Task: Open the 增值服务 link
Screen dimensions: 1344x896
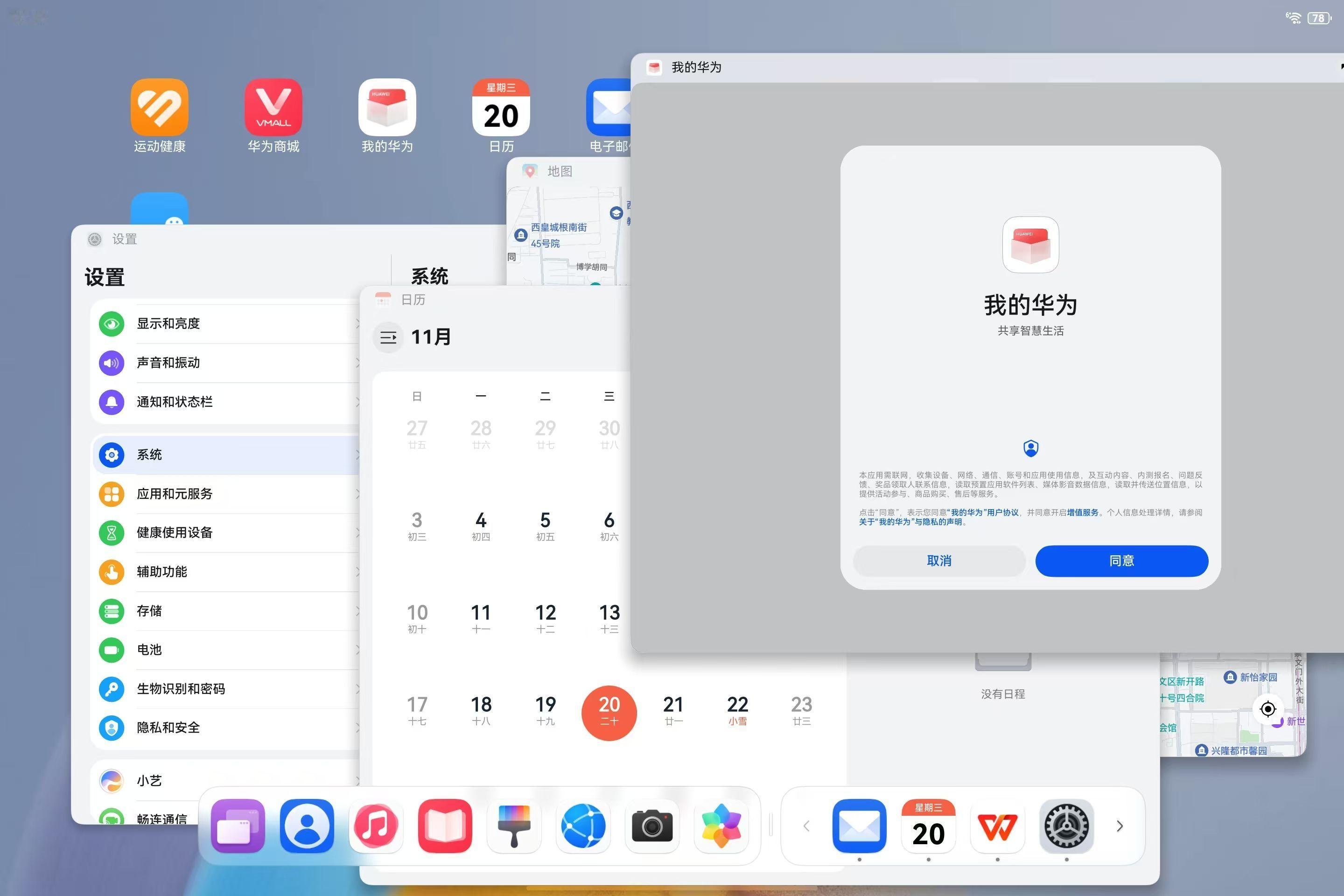Action: [1083, 512]
